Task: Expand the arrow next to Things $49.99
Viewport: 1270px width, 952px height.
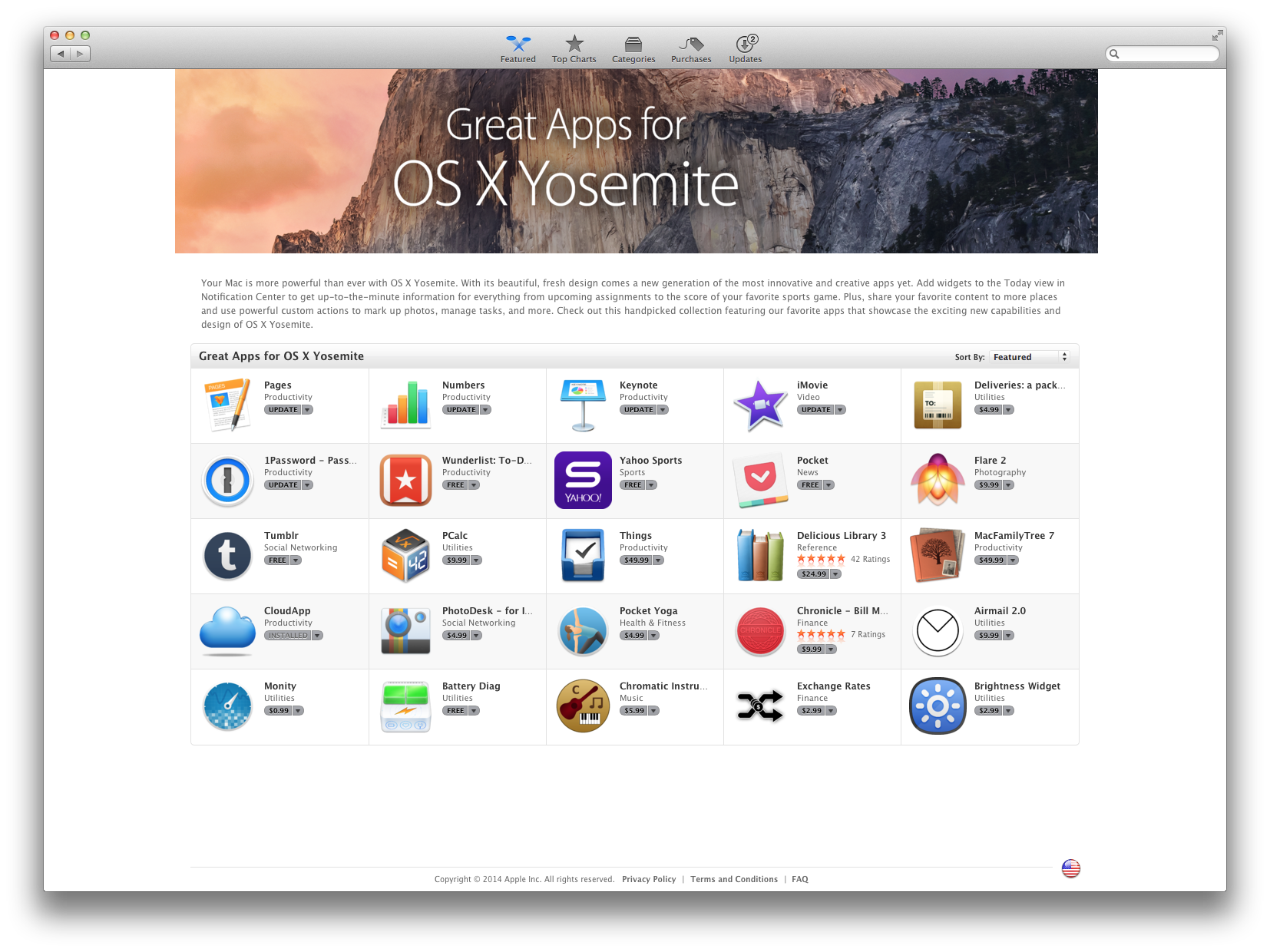Action: click(658, 560)
